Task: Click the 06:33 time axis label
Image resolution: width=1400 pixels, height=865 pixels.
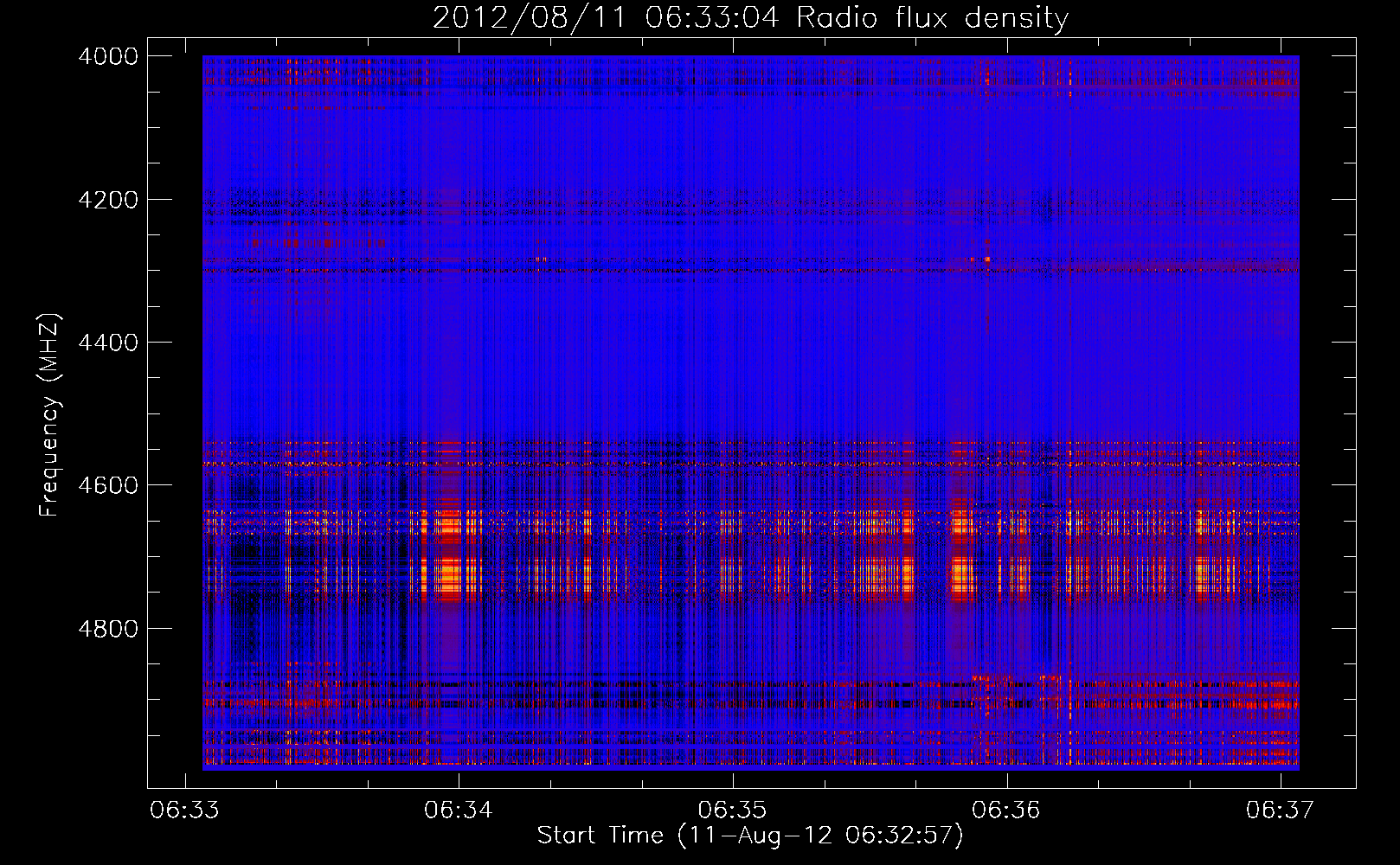Action: pos(184,810)
